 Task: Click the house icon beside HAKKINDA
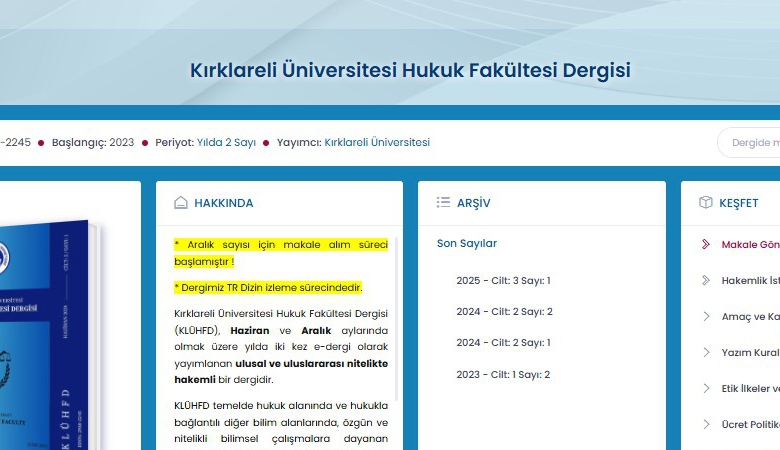click(x=181, y=203)
